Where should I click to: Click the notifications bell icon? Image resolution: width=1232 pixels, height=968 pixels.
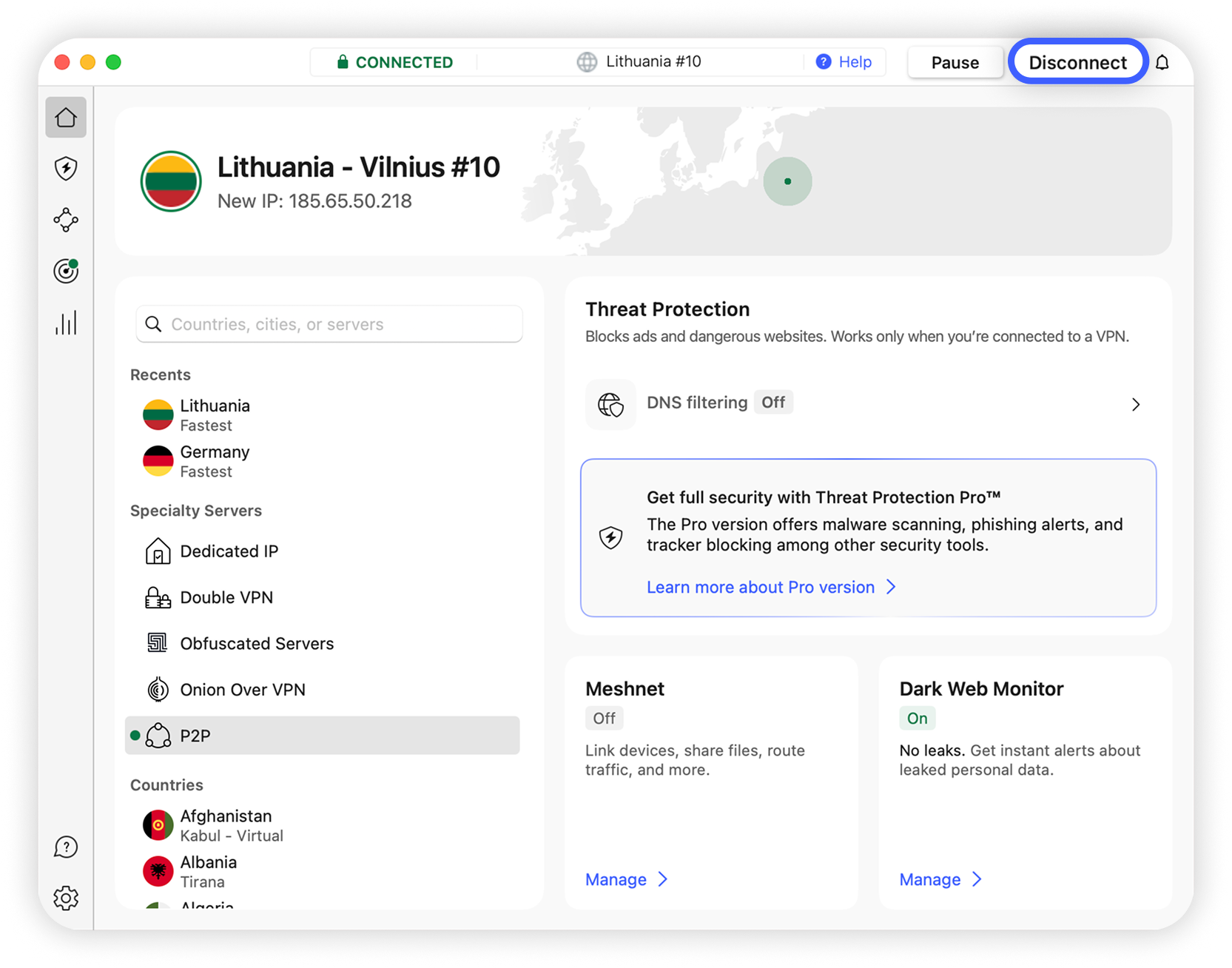pyautogui.click(x=1162, y=63)
